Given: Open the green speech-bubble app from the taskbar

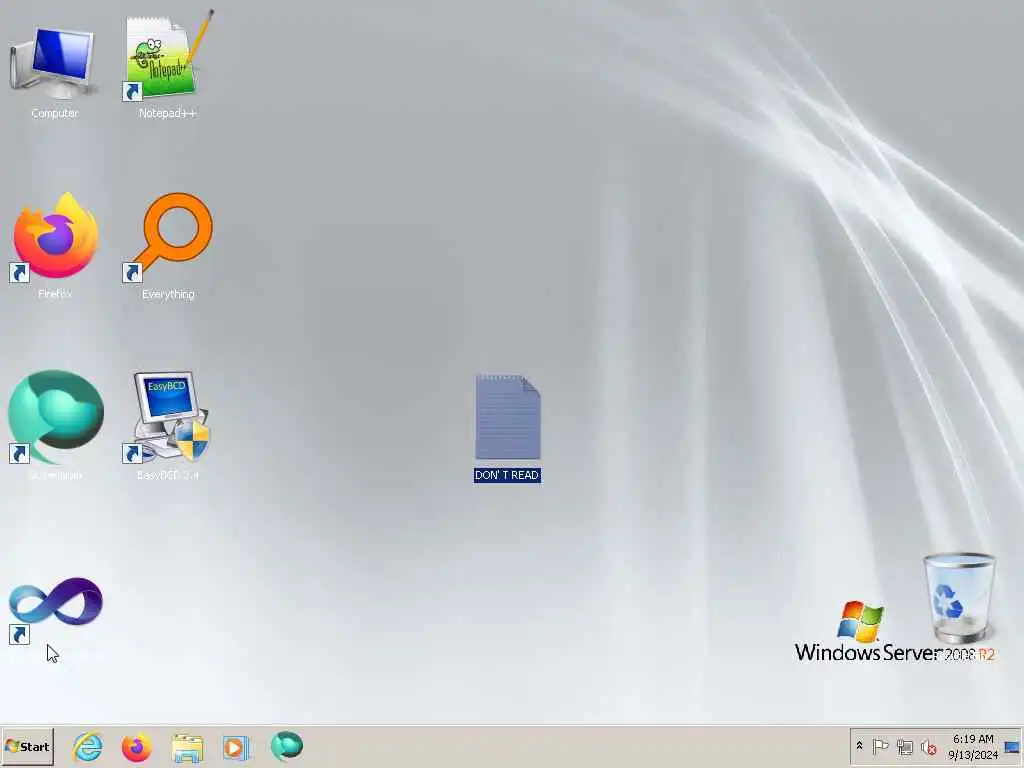Looking at the screenshot, I should coord(287,746).
